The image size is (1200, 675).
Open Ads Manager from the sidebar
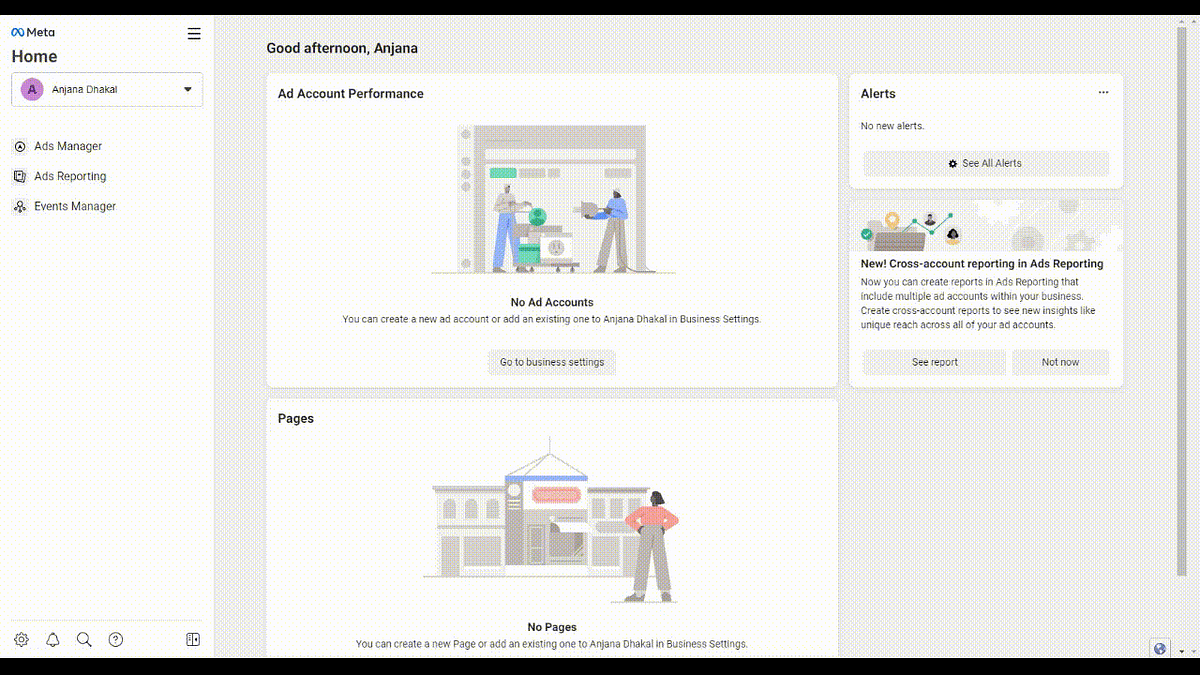pyautogui.click(x=68, y=146)
